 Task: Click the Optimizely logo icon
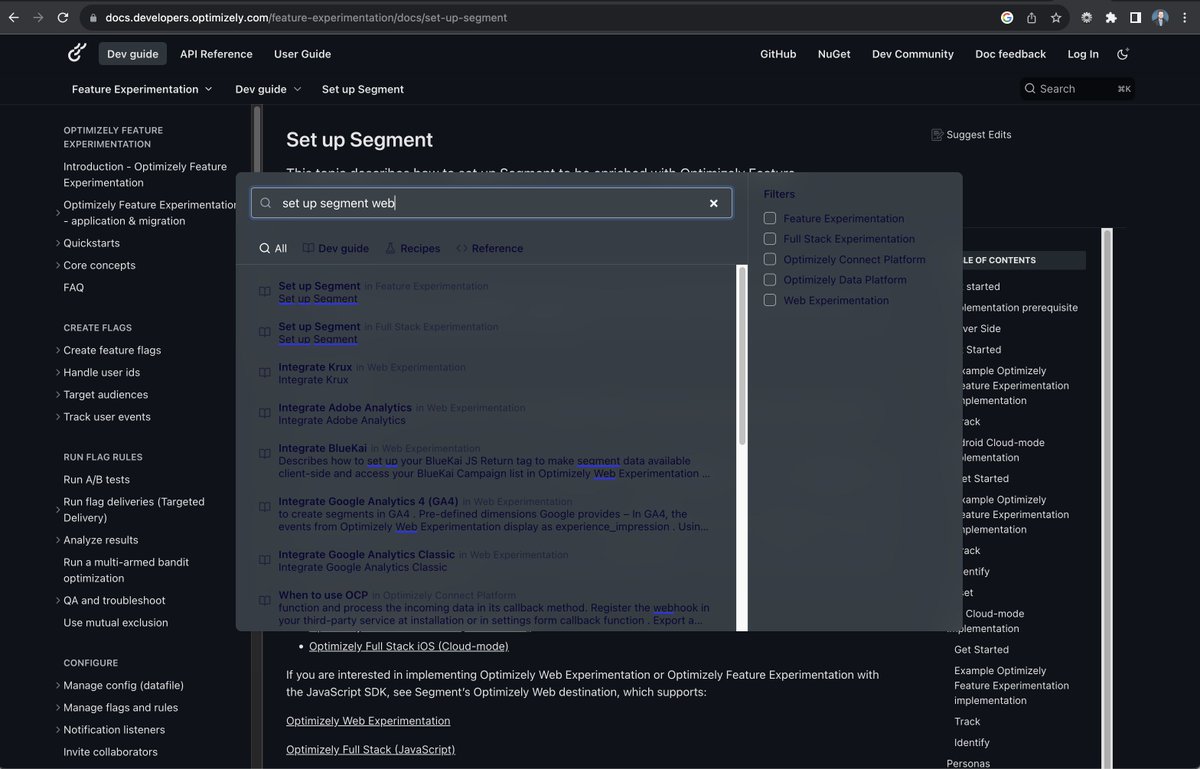click(77, 54)
